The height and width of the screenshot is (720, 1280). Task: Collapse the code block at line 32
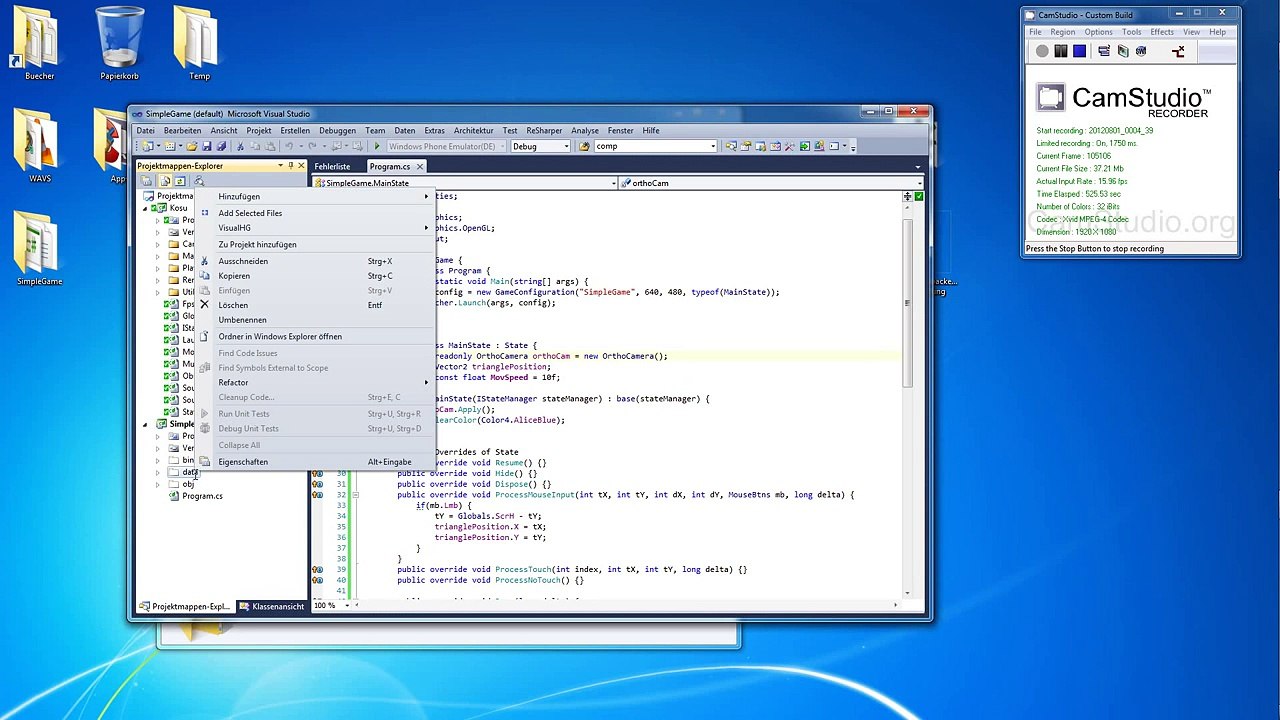point(355,495)
